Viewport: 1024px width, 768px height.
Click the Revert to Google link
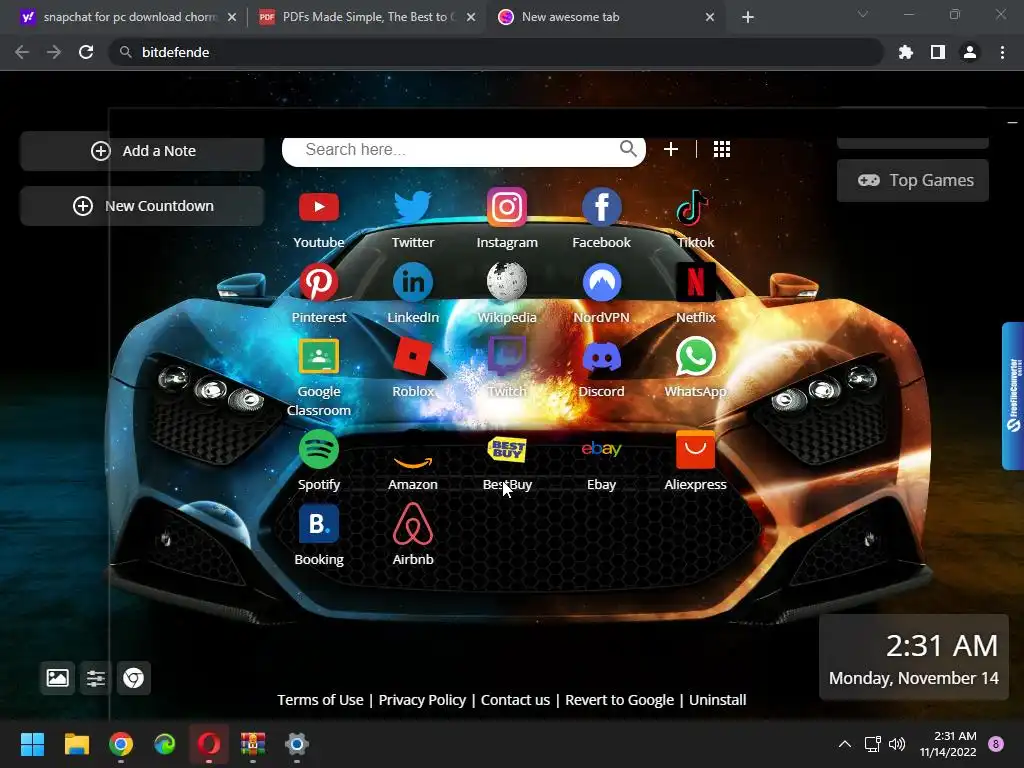pyautogui.click(x=619, y=699)
